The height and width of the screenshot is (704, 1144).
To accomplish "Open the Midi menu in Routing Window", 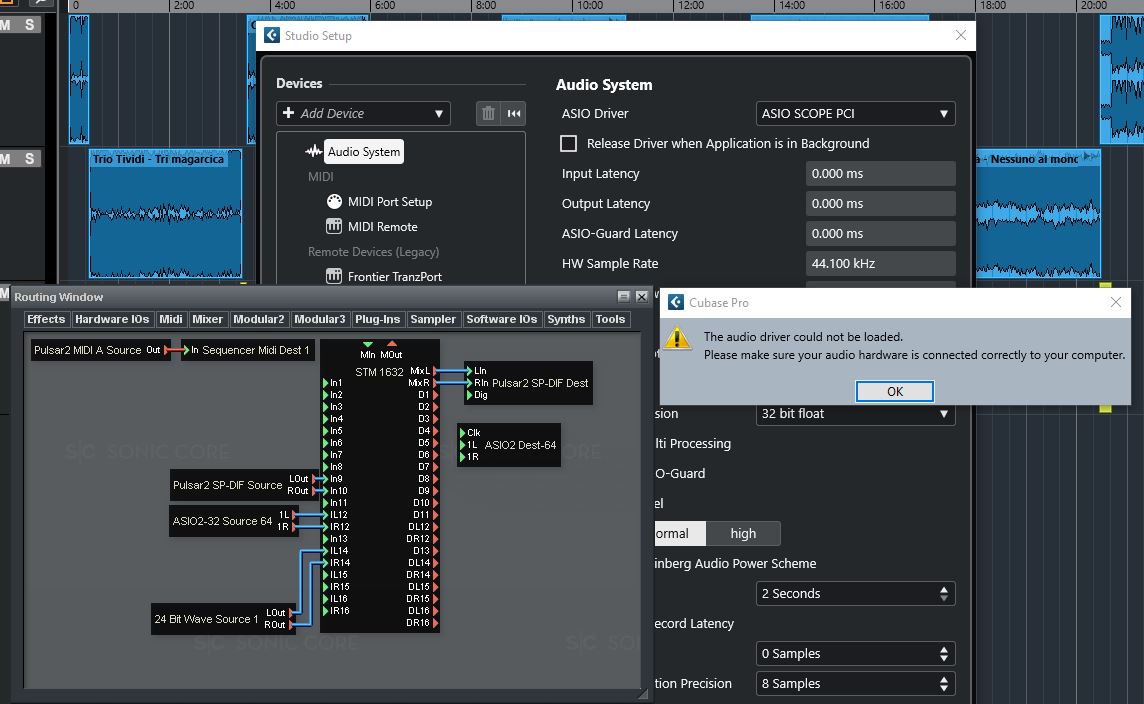I will click(x=171, y=319).
